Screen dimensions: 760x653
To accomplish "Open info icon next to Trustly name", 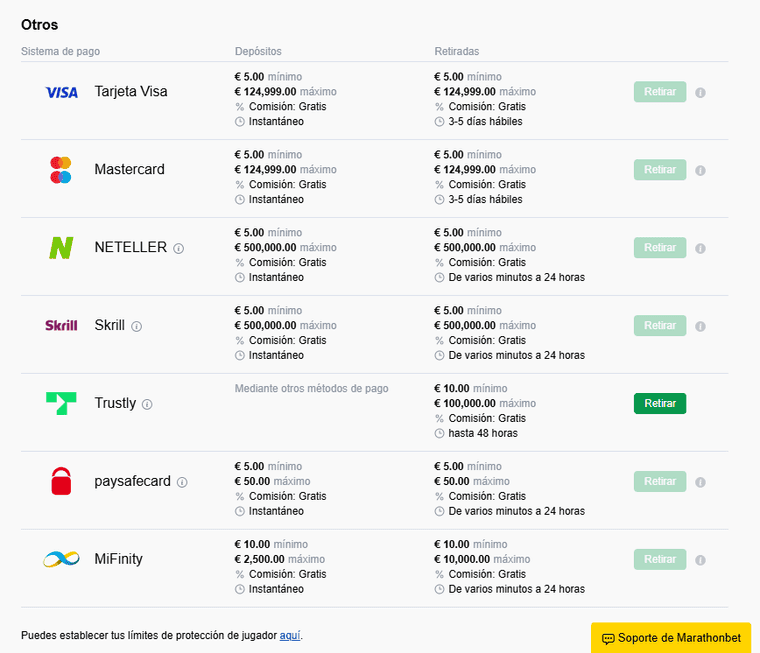I will point(147,404).
